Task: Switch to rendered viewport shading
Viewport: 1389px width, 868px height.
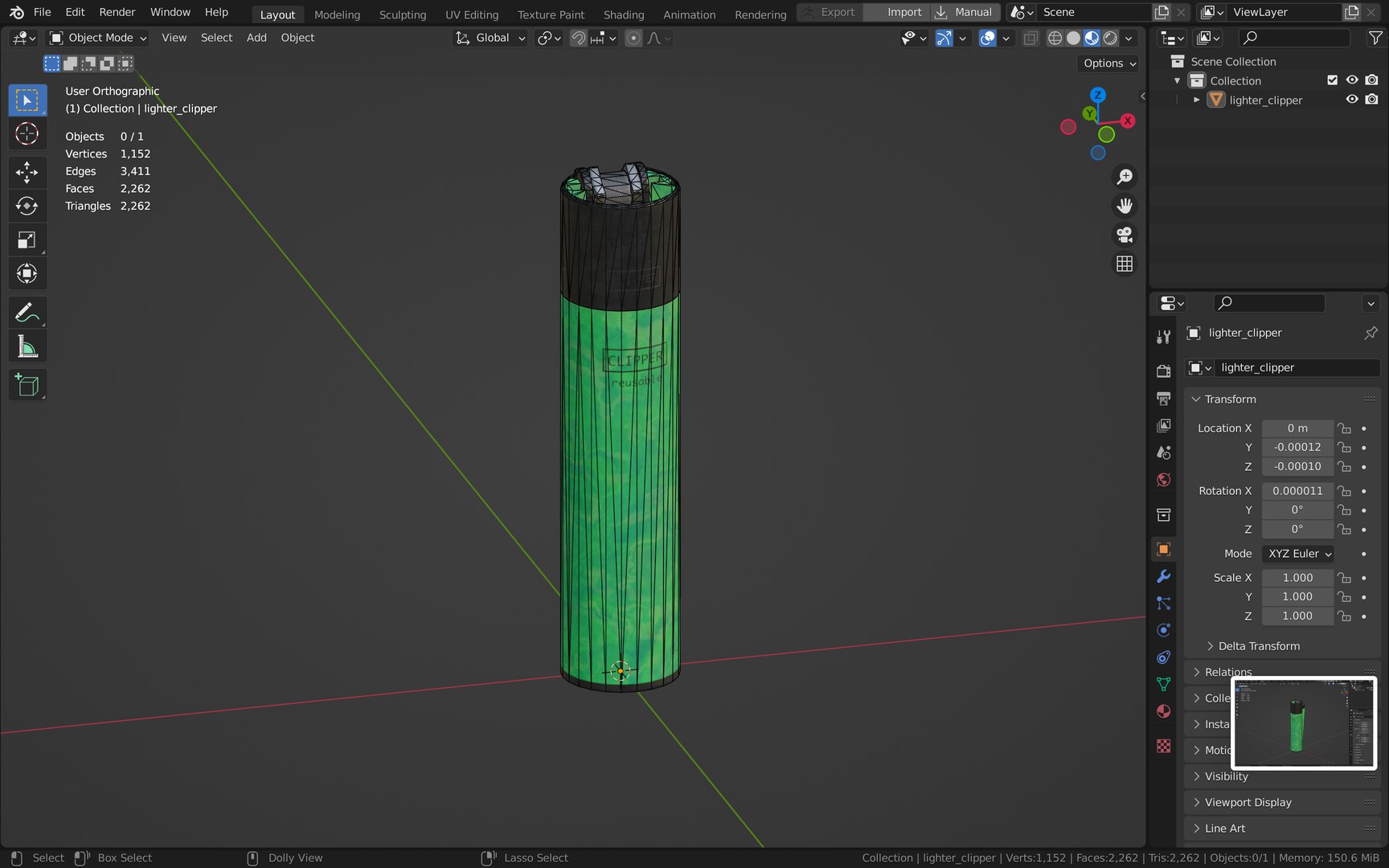Action: pos(1110,38)
